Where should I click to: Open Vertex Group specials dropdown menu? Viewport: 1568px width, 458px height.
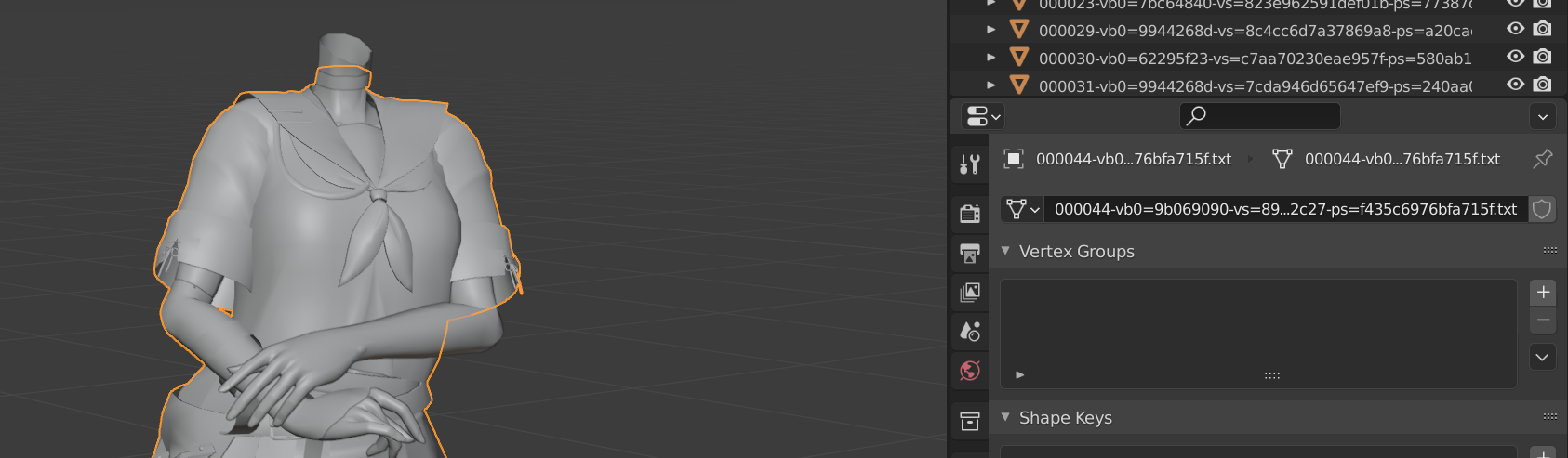click(x=1543, y=357)
